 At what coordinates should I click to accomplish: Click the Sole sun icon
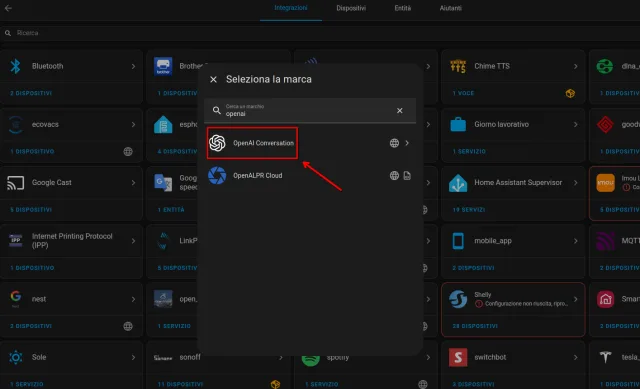pos(16,357)
